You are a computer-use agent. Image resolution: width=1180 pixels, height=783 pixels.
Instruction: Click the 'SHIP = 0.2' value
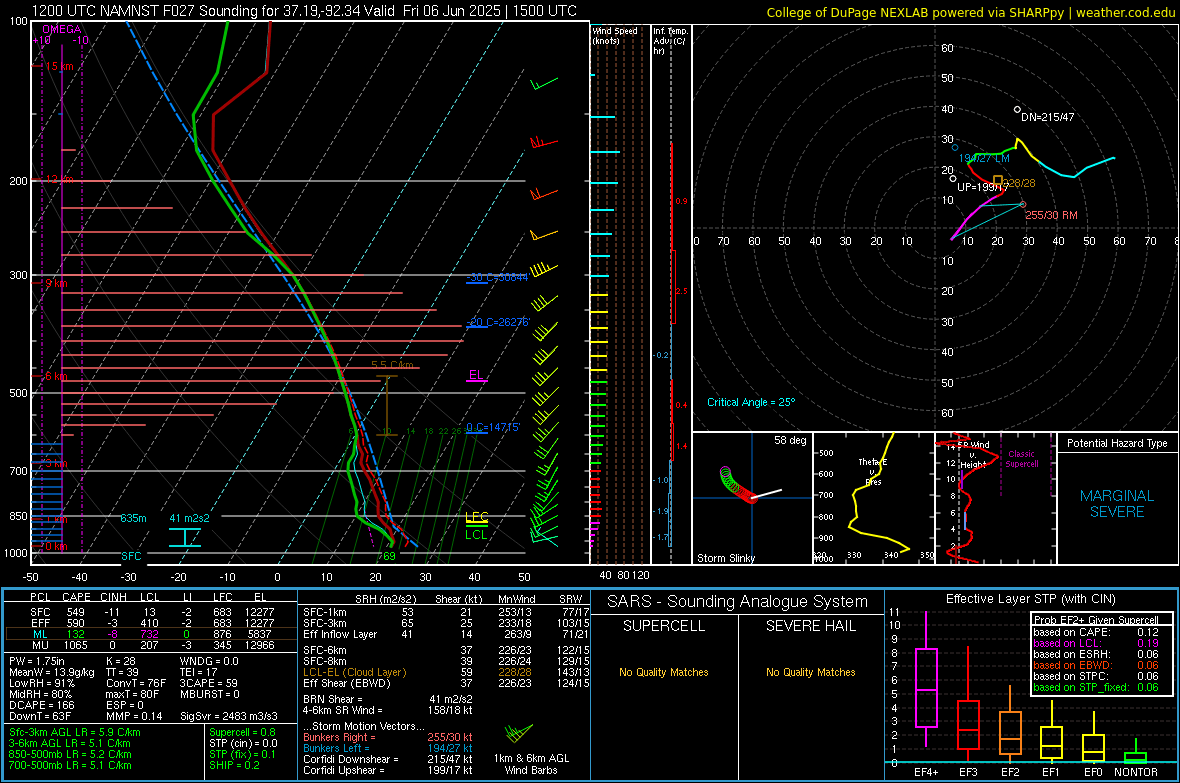tap(234, 765)
